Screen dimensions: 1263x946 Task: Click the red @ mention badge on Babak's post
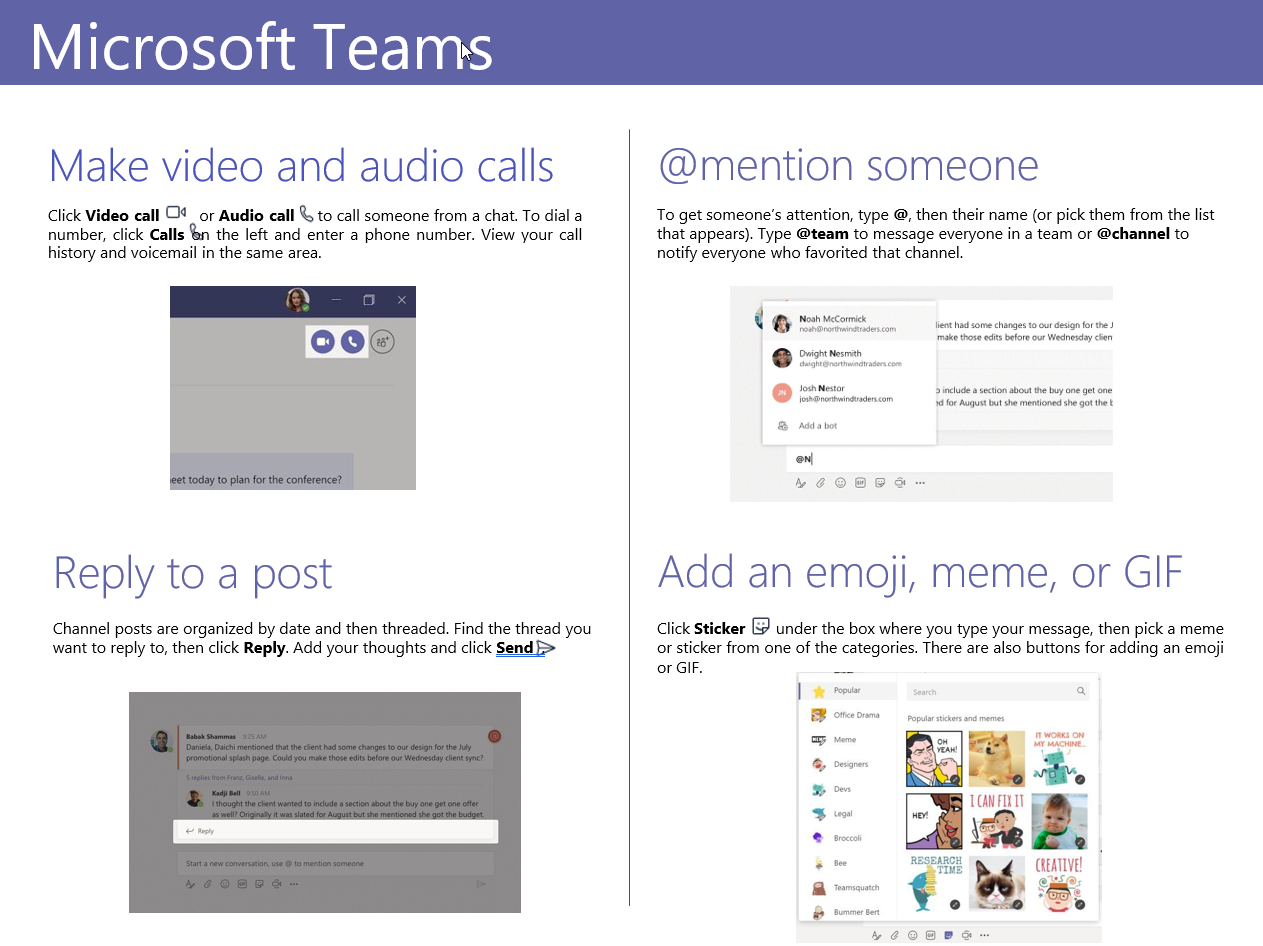494,736
